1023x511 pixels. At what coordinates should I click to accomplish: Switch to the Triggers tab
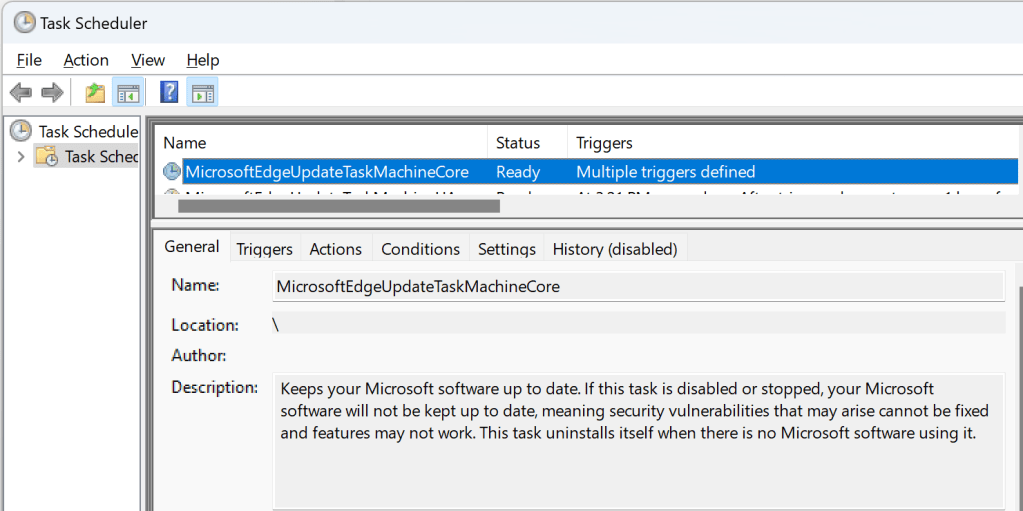point(264,249)
